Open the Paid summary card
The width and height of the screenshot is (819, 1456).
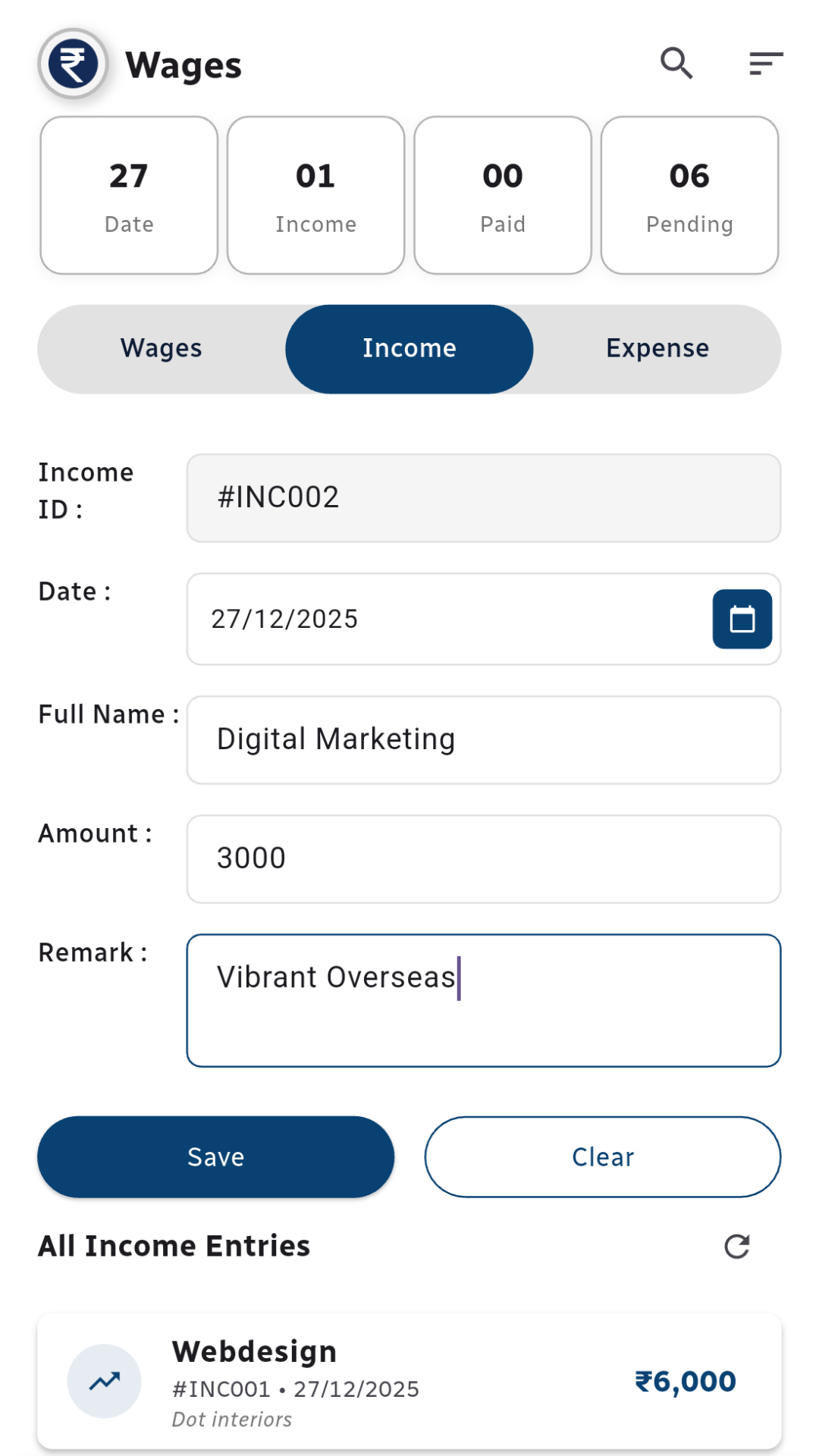pyautogui.click(x=503, y=195)
